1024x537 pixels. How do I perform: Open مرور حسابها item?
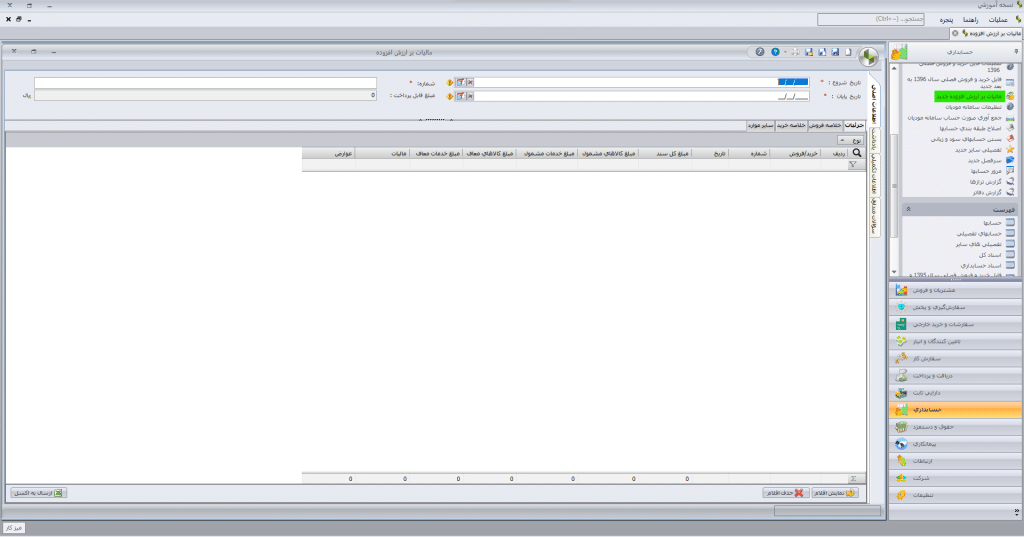click(x=985, y=171)
